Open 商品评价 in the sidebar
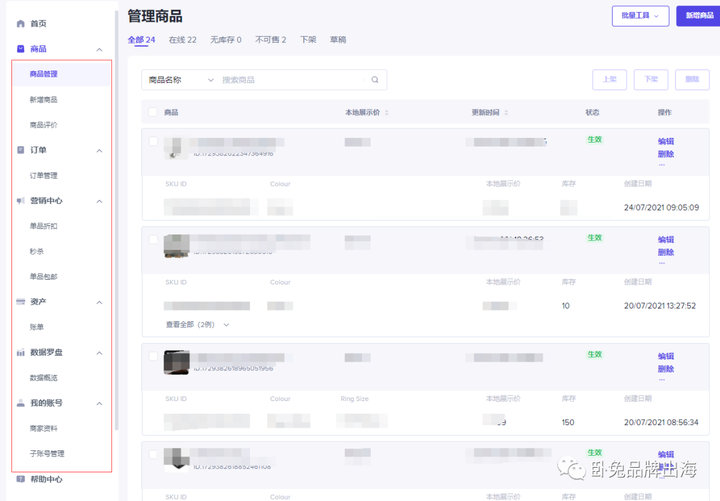Image resolution: width=720 pixels, height=501 pixels. click(x=44, y=125)
